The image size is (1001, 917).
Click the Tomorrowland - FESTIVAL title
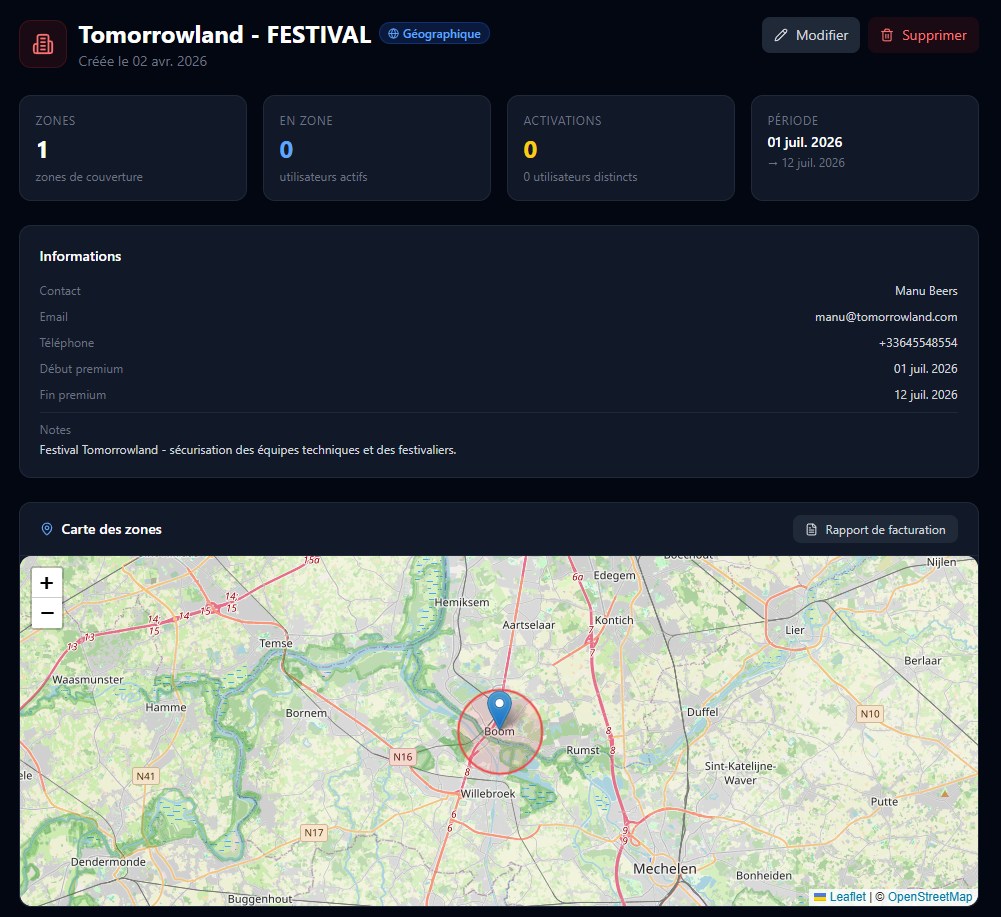tap(225, 35)
